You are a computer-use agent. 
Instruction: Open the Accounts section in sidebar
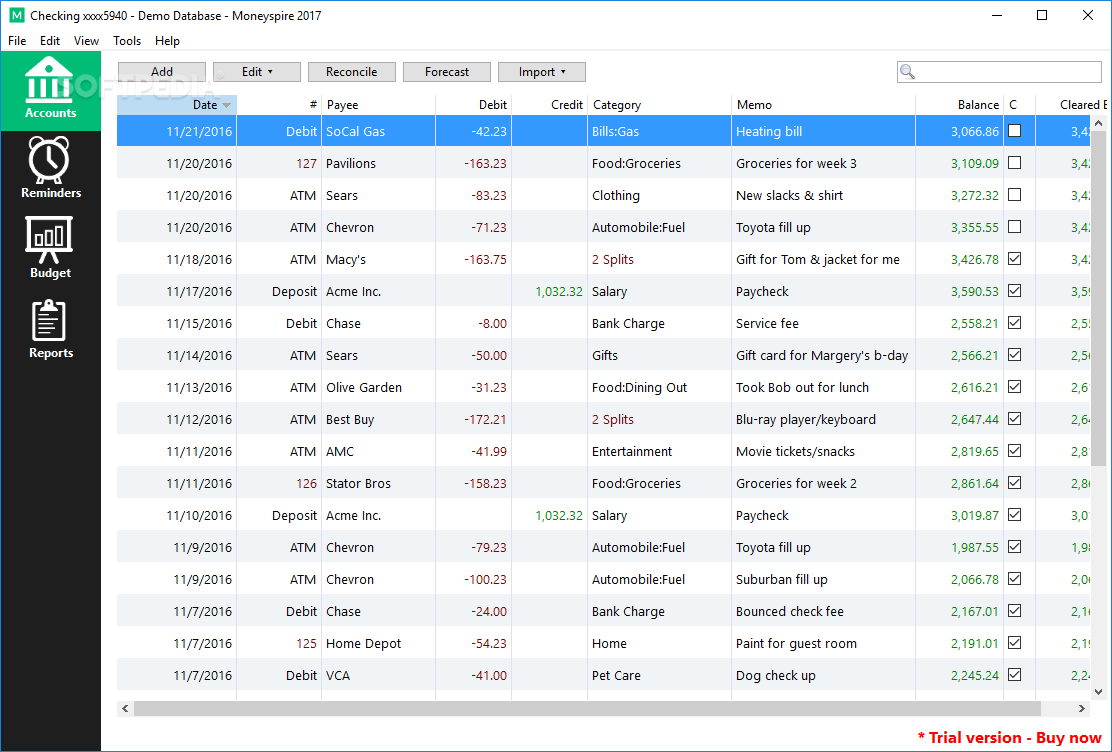tap(50, 91)
